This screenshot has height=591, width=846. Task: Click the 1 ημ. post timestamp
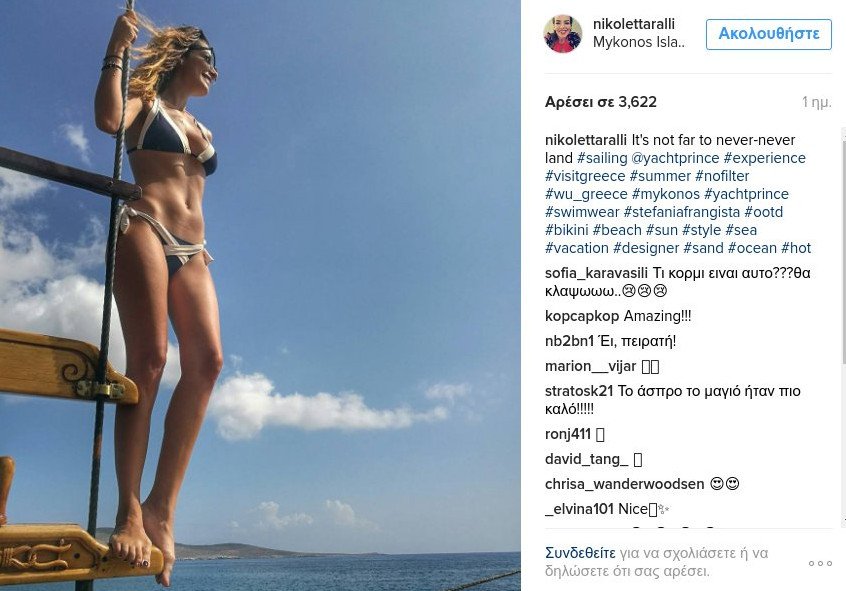816,101
